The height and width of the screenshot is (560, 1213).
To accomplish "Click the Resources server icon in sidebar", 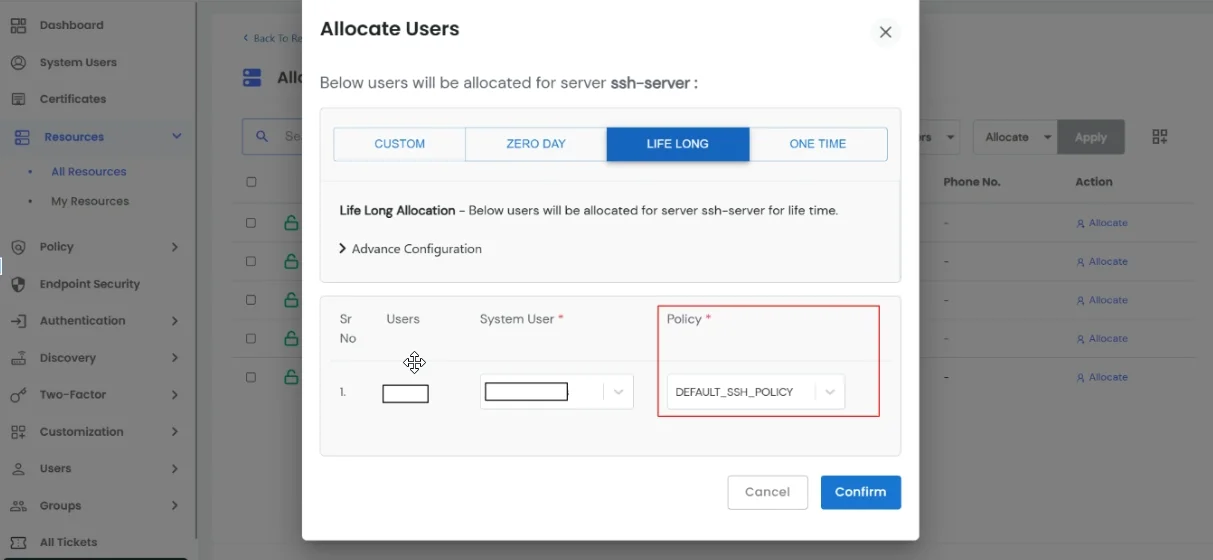I will [22, 137].
